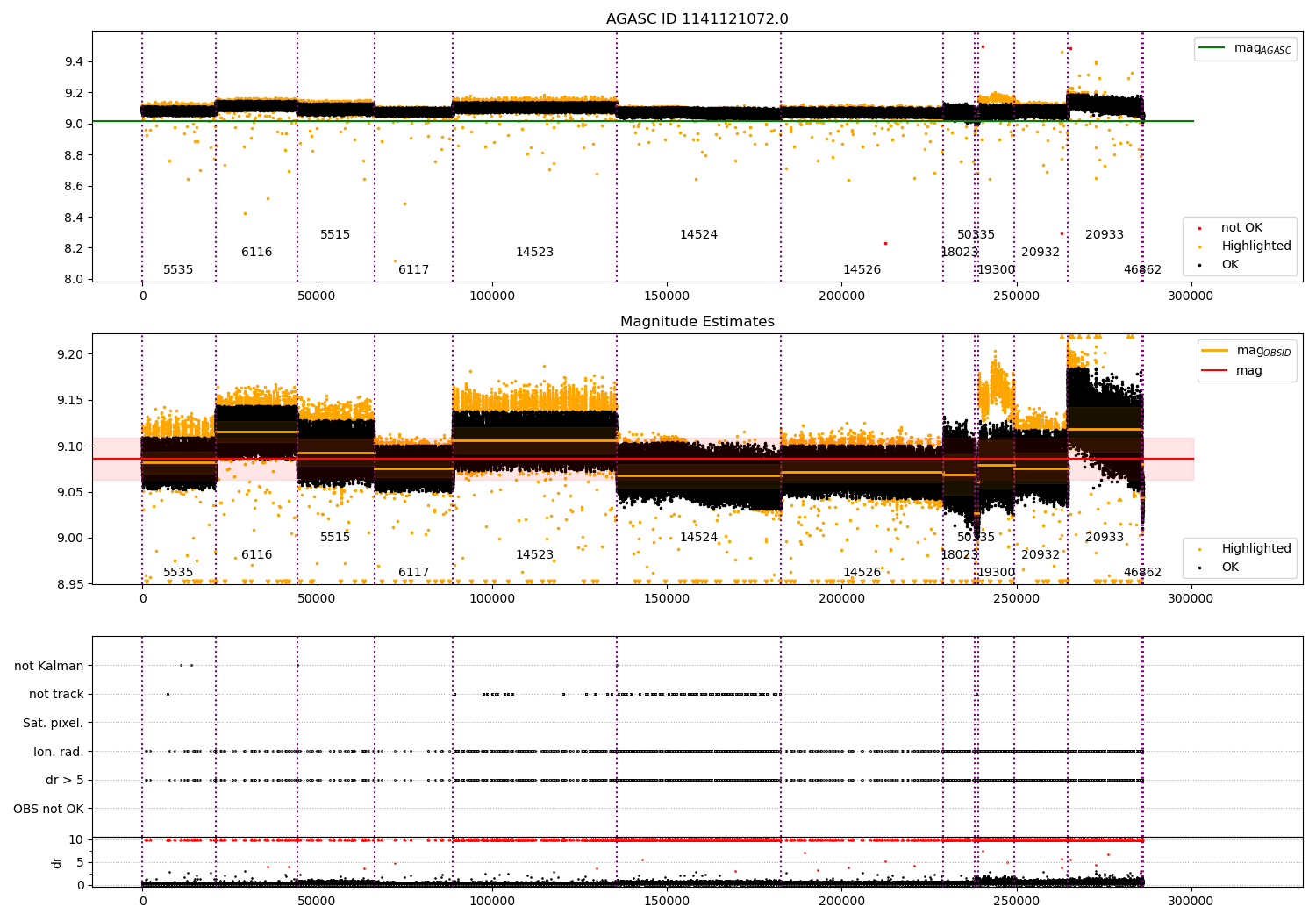
Task: Click the green mag AGASC legend entry
Action: pos(1245,48)
